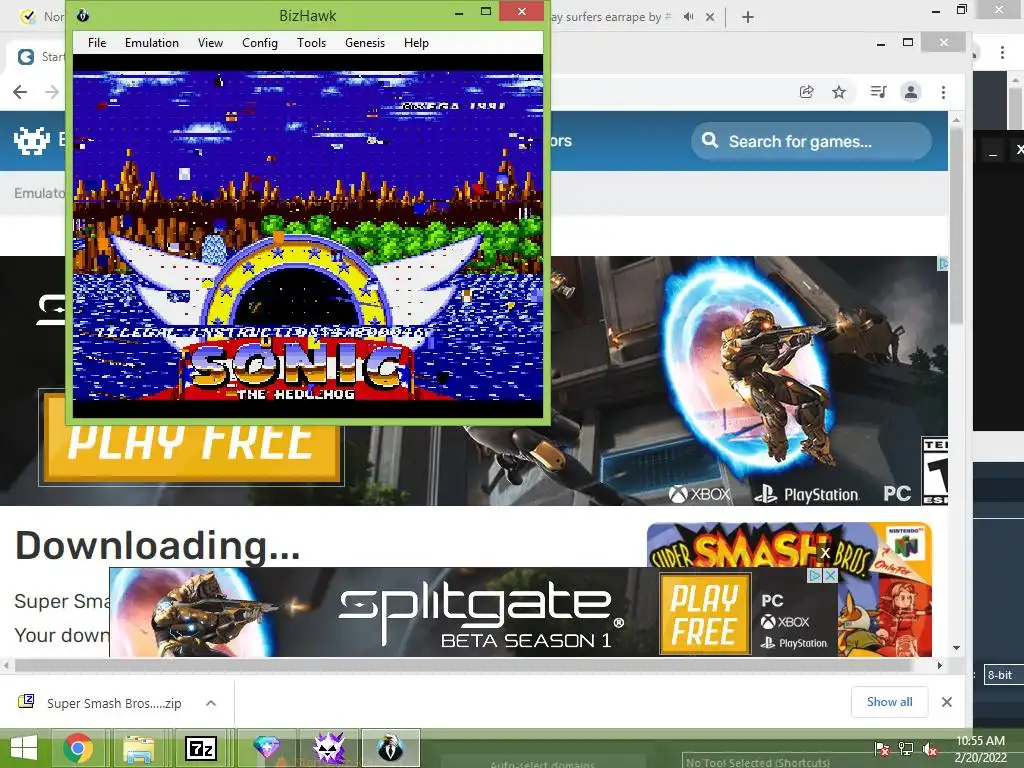Viewport: 1024px width, 768px height.
Task: Open the Help menu in BizHawk
Action: tap(416, 43)
